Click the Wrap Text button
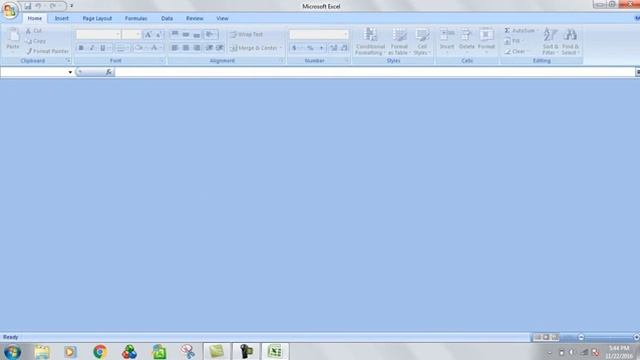The image size is (640, 360). 247,35
